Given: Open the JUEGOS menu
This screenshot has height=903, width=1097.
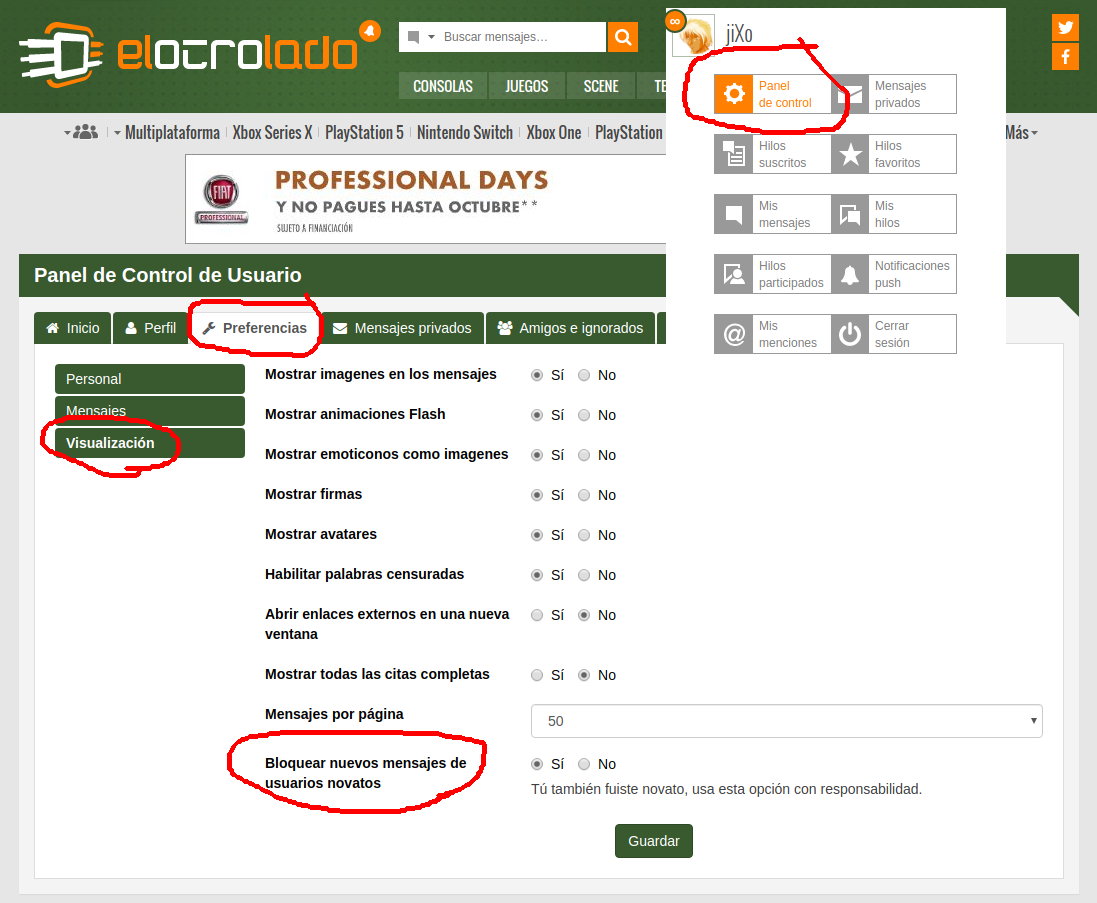Looking at the screenshot, I should tap(527, 86).
